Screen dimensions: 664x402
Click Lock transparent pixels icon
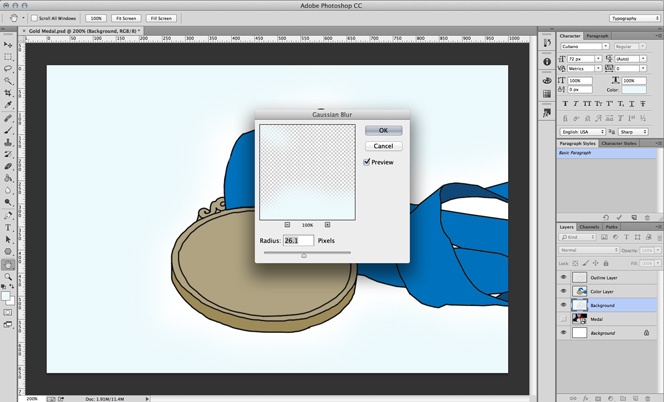(575, 263)
